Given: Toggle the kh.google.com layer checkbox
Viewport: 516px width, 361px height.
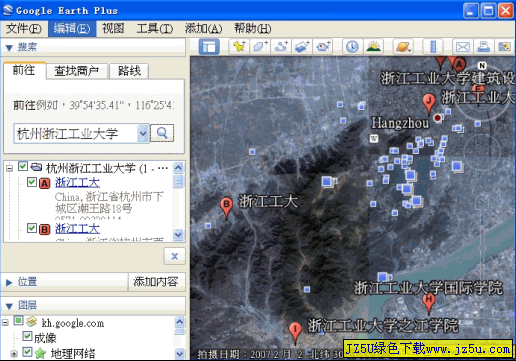Looking at the screenshot, I should tap(18, 321).
